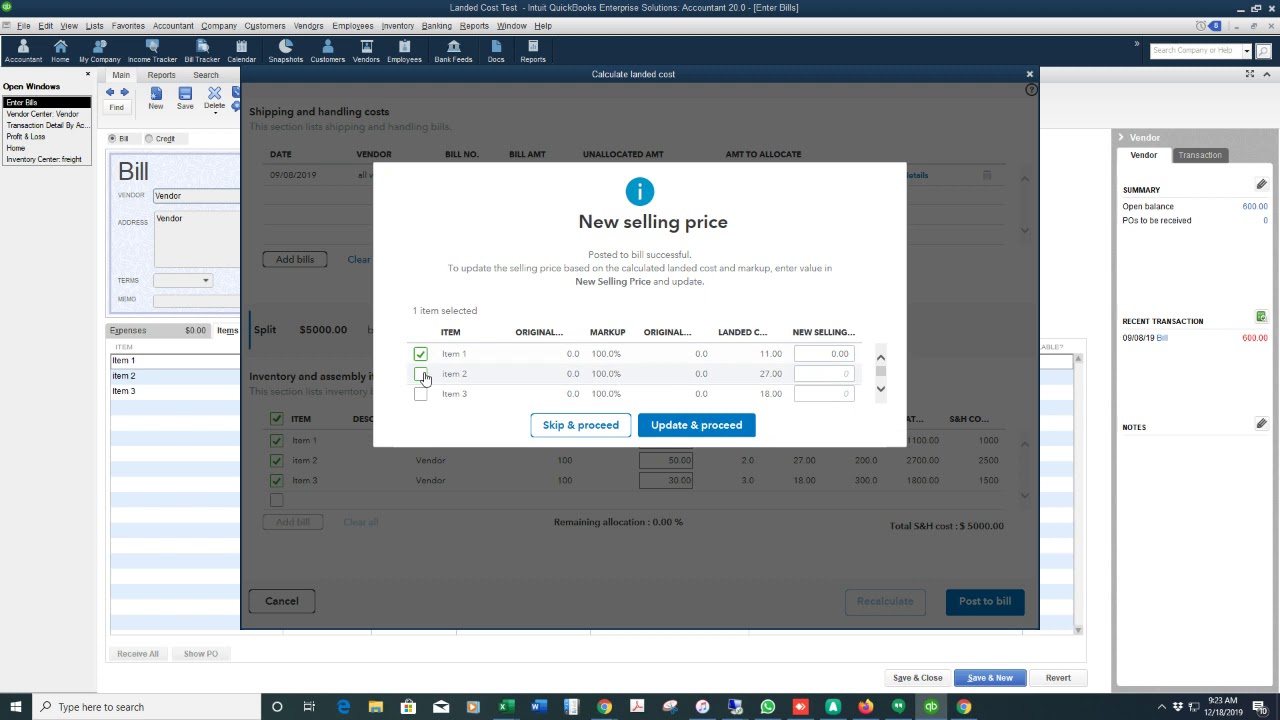Open the Docs icon in the icon bar
Screen dimensions: 1280x720
tap(496, 51)
